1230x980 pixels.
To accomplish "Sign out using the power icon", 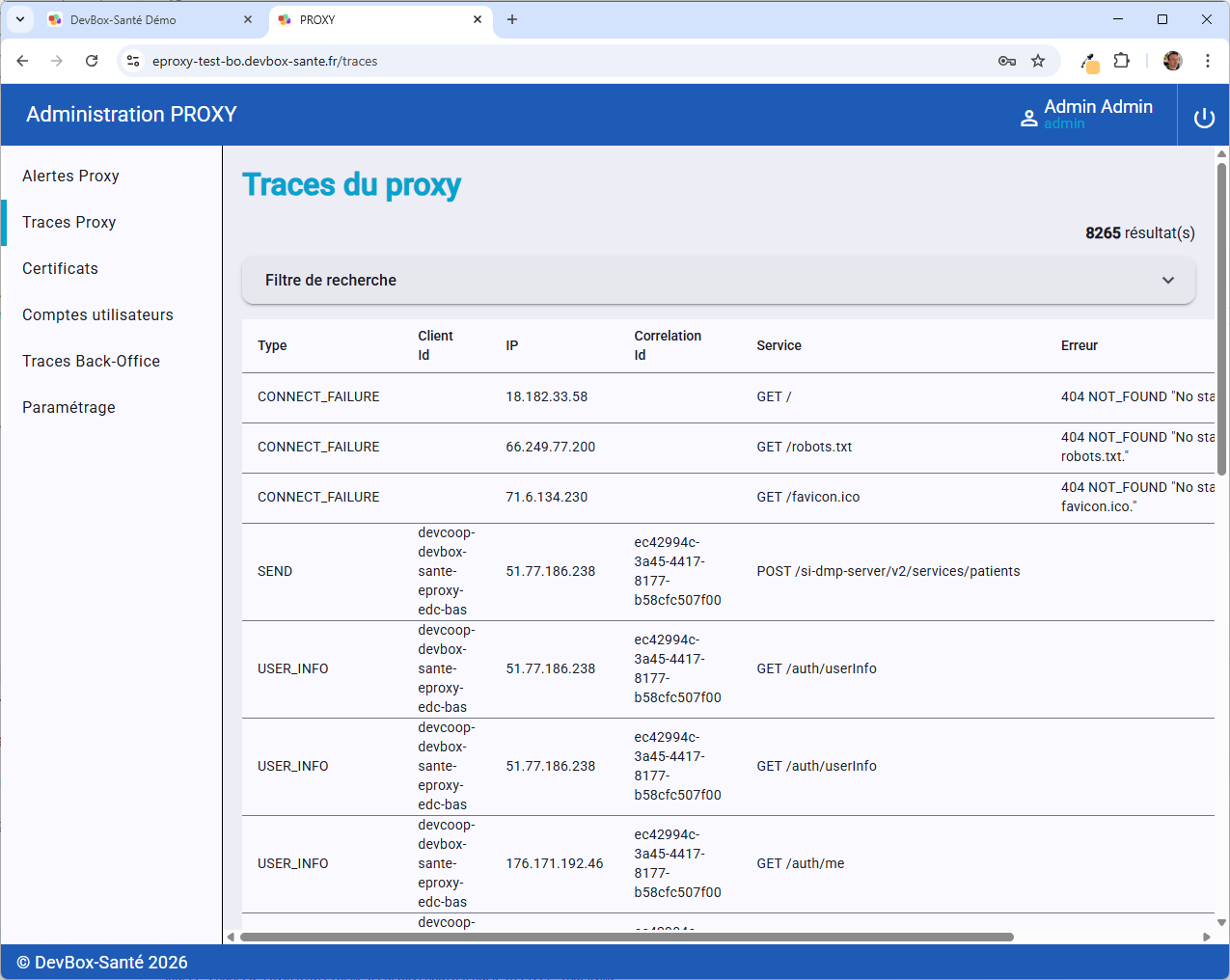I will (x=1204, y=116).
